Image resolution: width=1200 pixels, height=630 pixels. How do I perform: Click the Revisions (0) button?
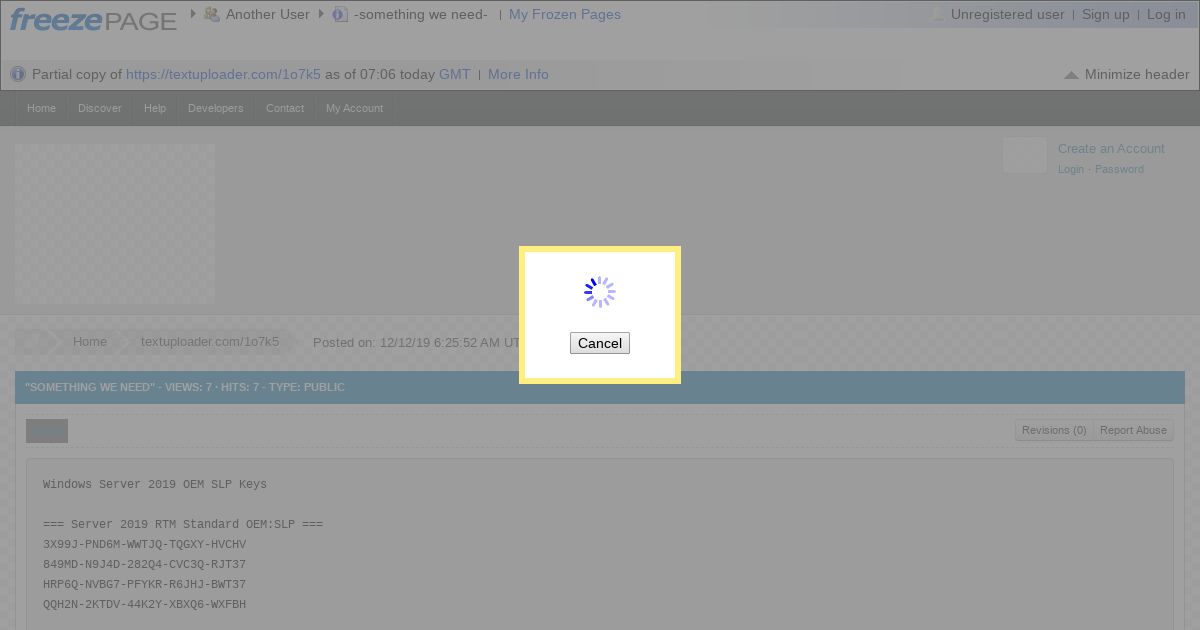click(x=1054, y=430)
